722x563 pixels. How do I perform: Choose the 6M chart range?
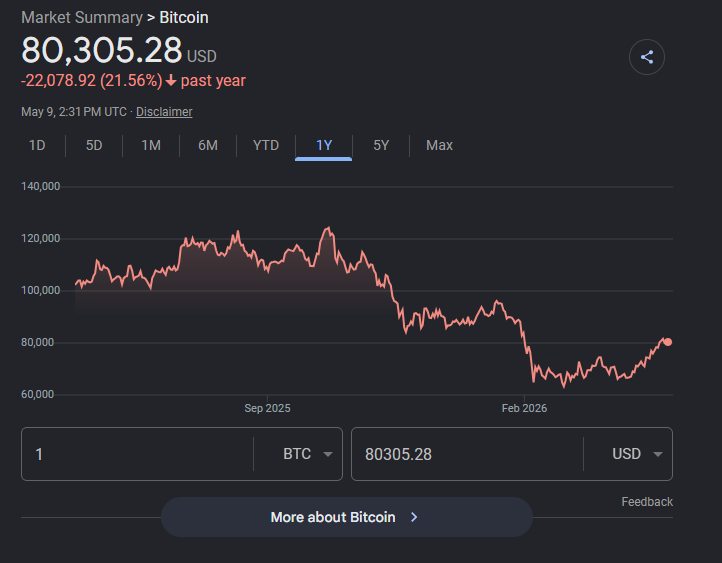point(208,145)
